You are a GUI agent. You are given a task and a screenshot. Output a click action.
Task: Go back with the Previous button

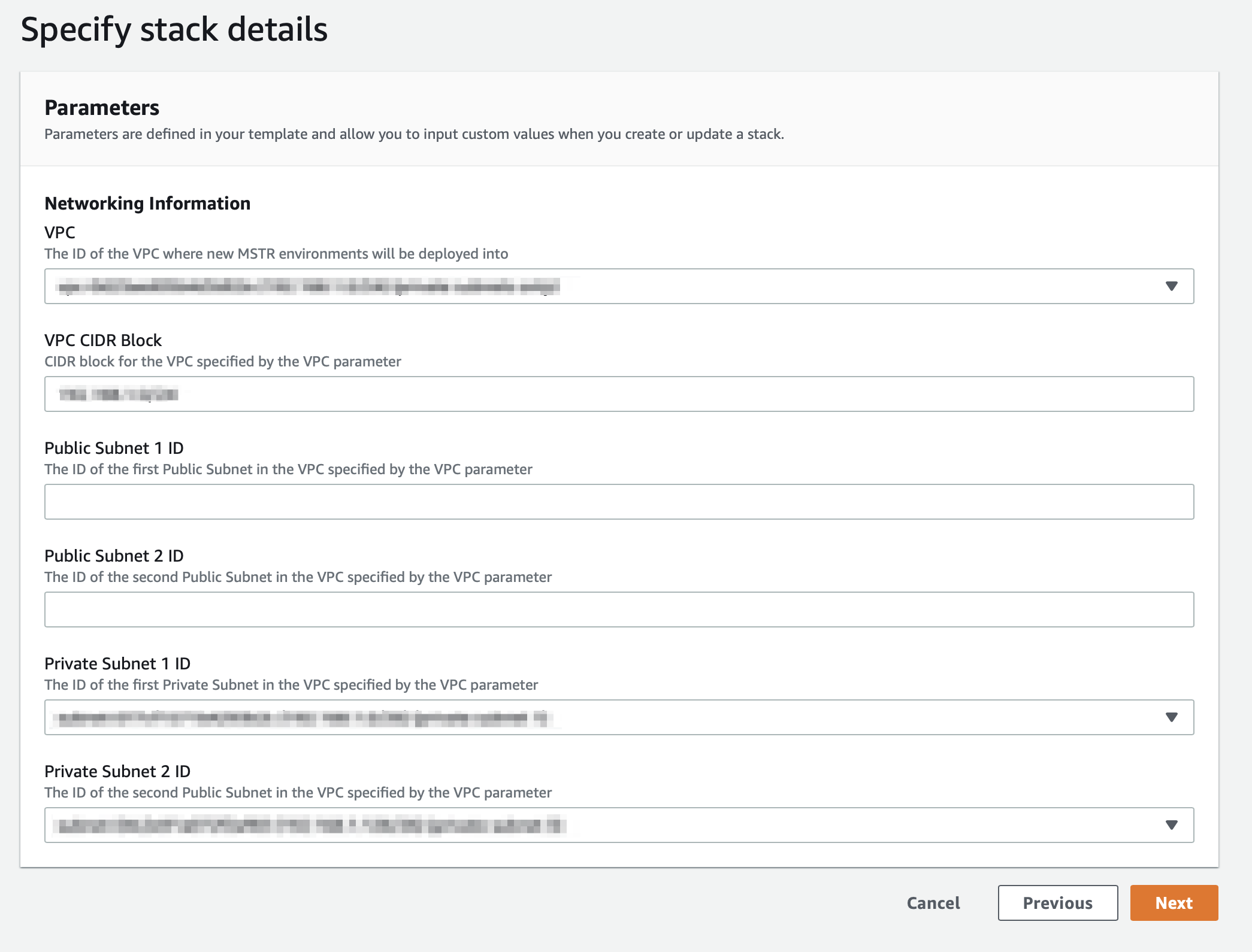(1057, 903)
